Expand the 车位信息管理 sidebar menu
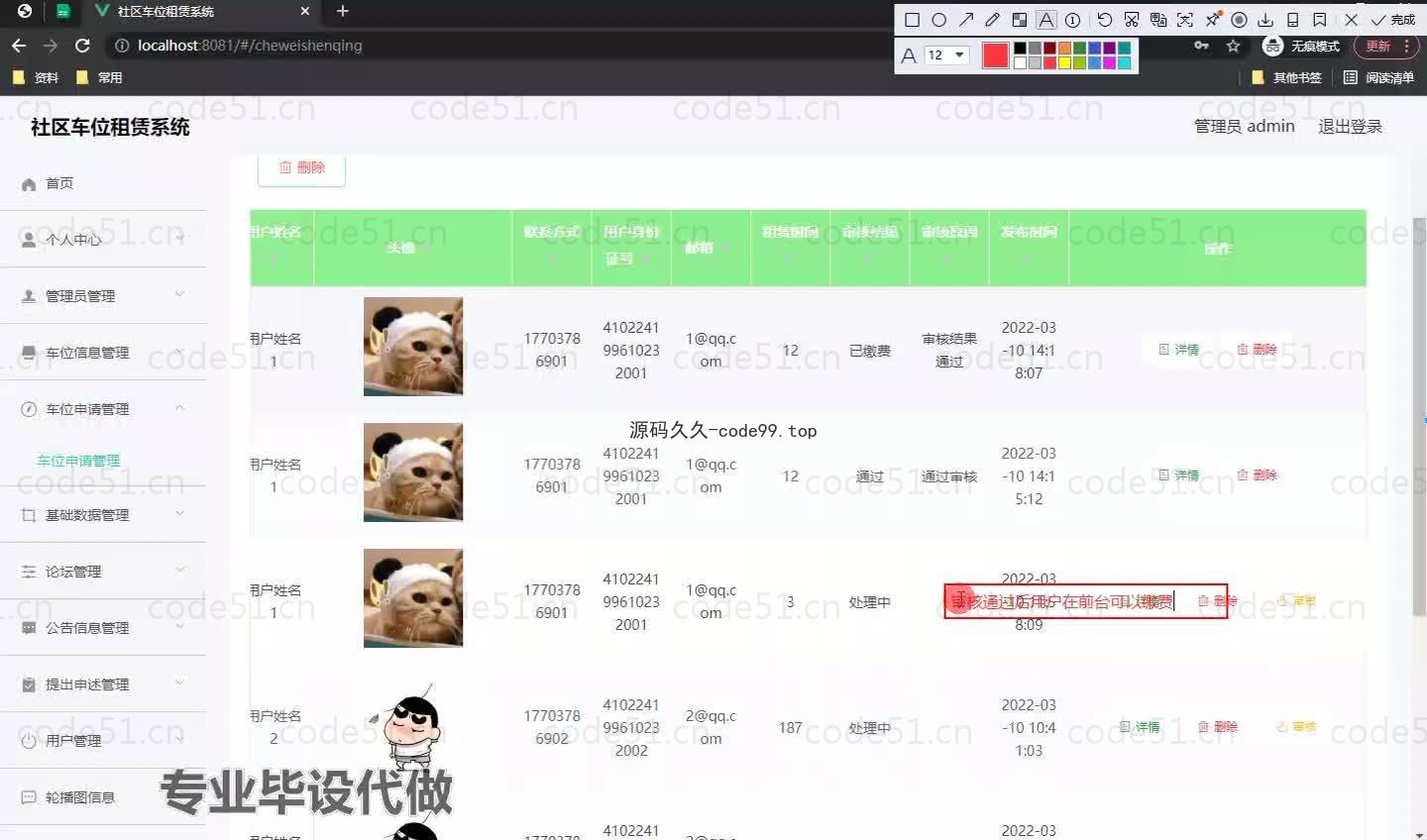 (103, 352)
